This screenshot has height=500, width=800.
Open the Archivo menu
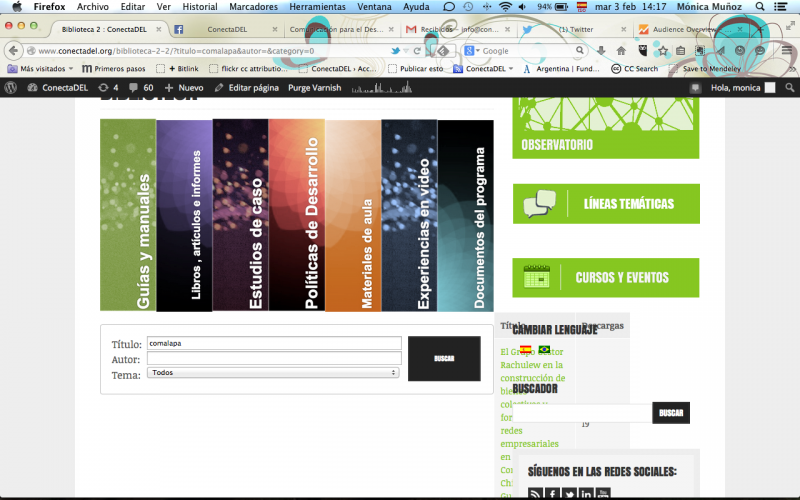tap(92, 7)
